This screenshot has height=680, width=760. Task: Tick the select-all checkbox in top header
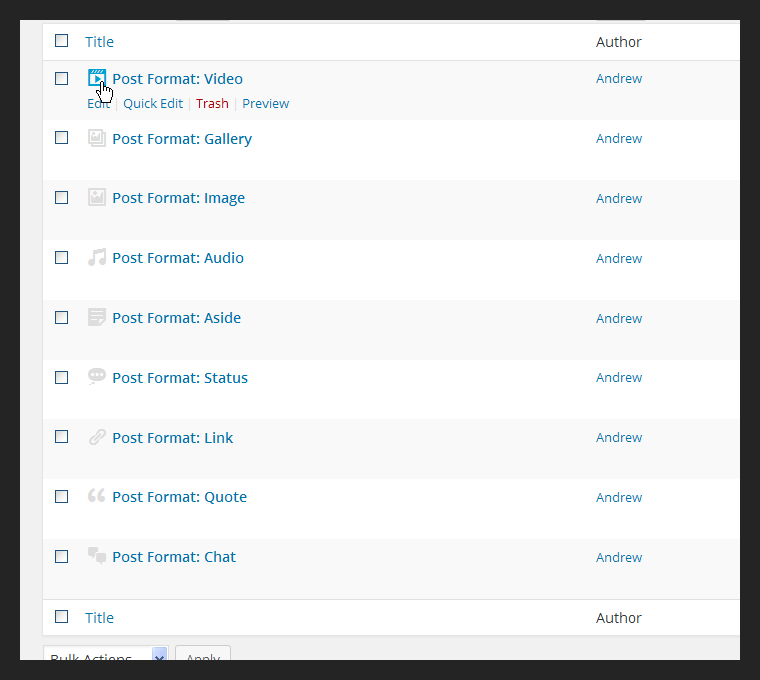pos(62,41)
